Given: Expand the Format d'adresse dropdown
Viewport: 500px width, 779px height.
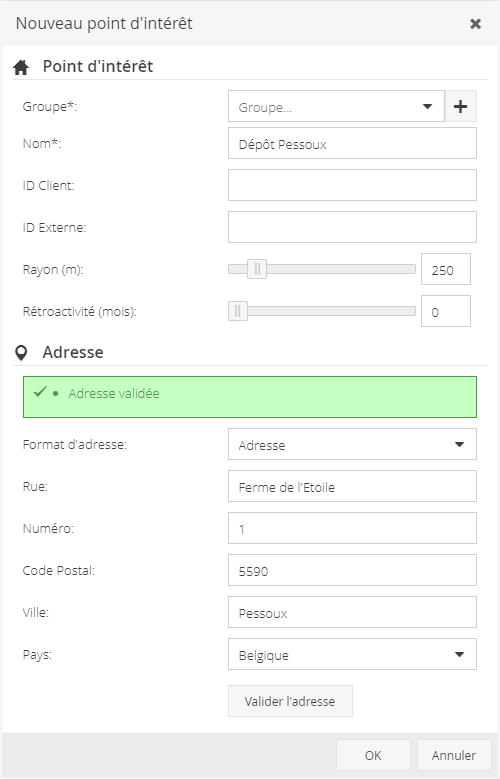Looking at the screenshot, I should pos(352,444).
